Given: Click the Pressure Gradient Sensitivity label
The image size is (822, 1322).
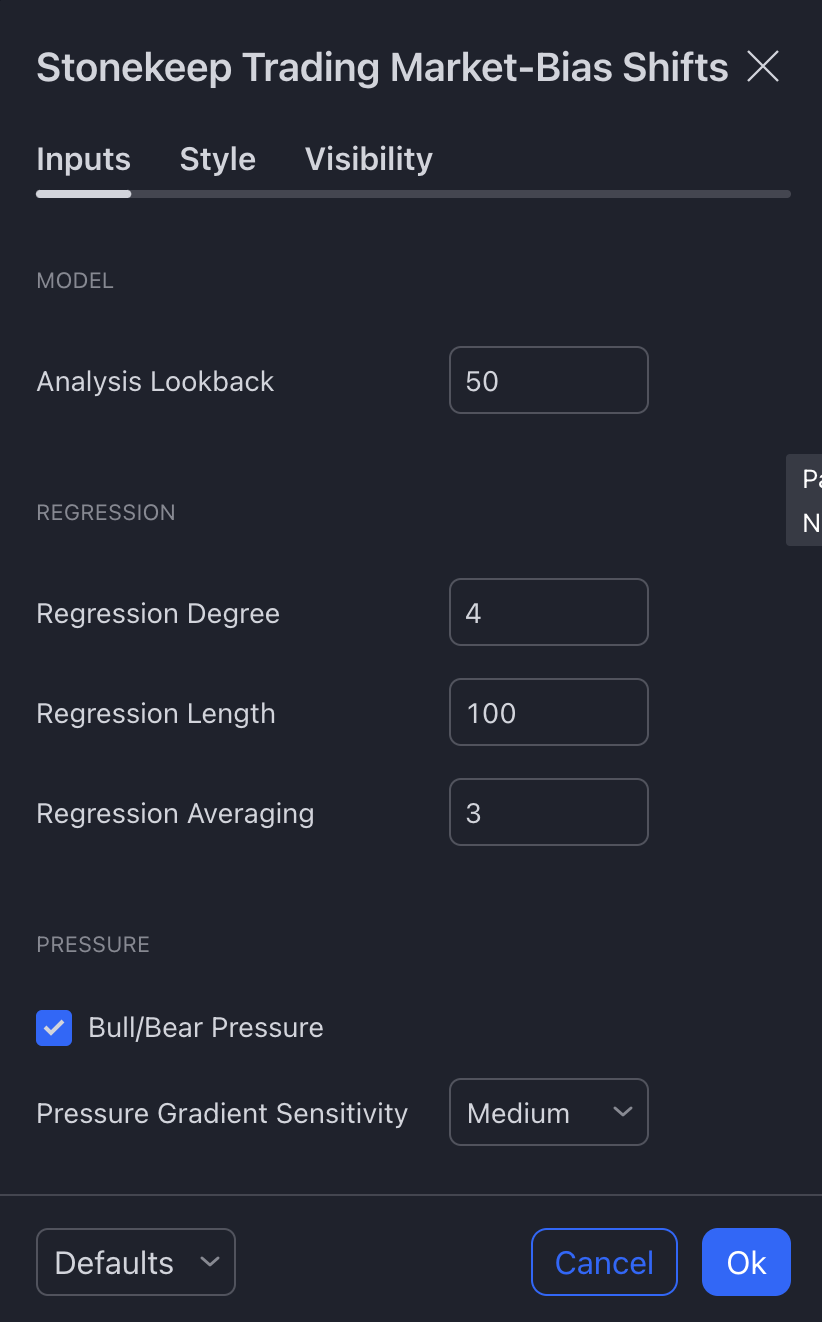Looking at the screenshot, I should (222, 1113).
